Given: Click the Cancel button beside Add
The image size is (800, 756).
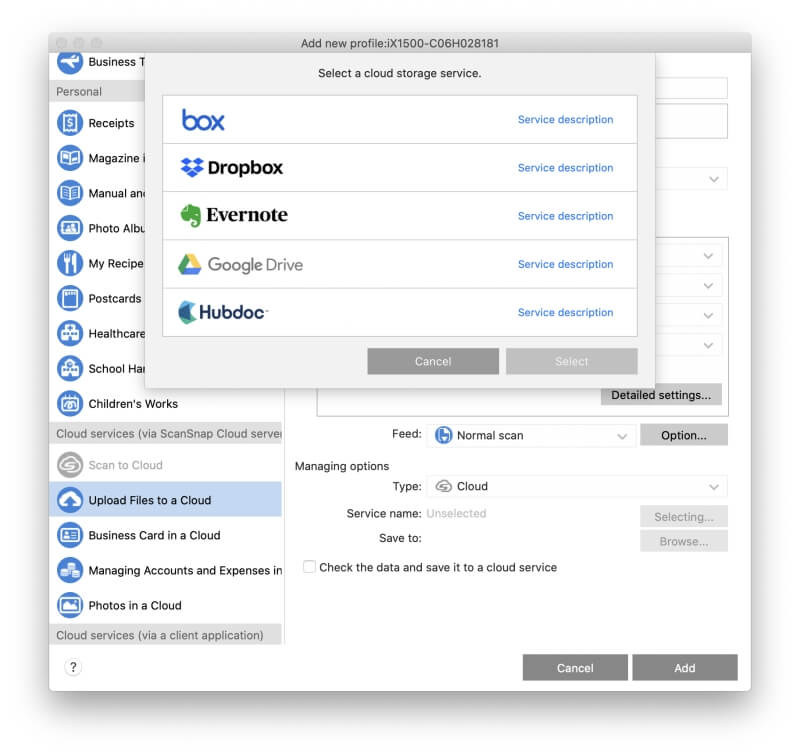Looking at the screenshot, I should 575,668.
